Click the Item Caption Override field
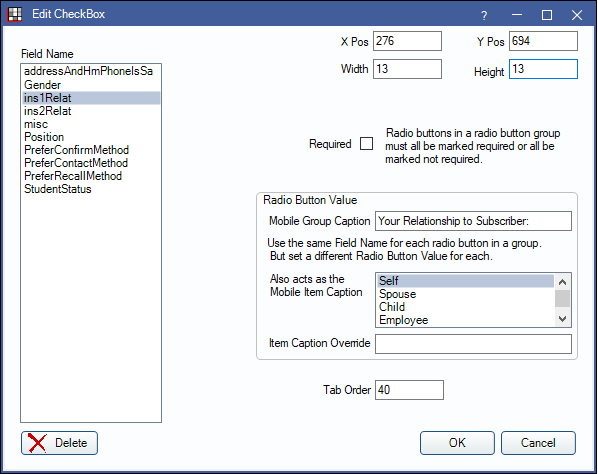 [473, 344]
